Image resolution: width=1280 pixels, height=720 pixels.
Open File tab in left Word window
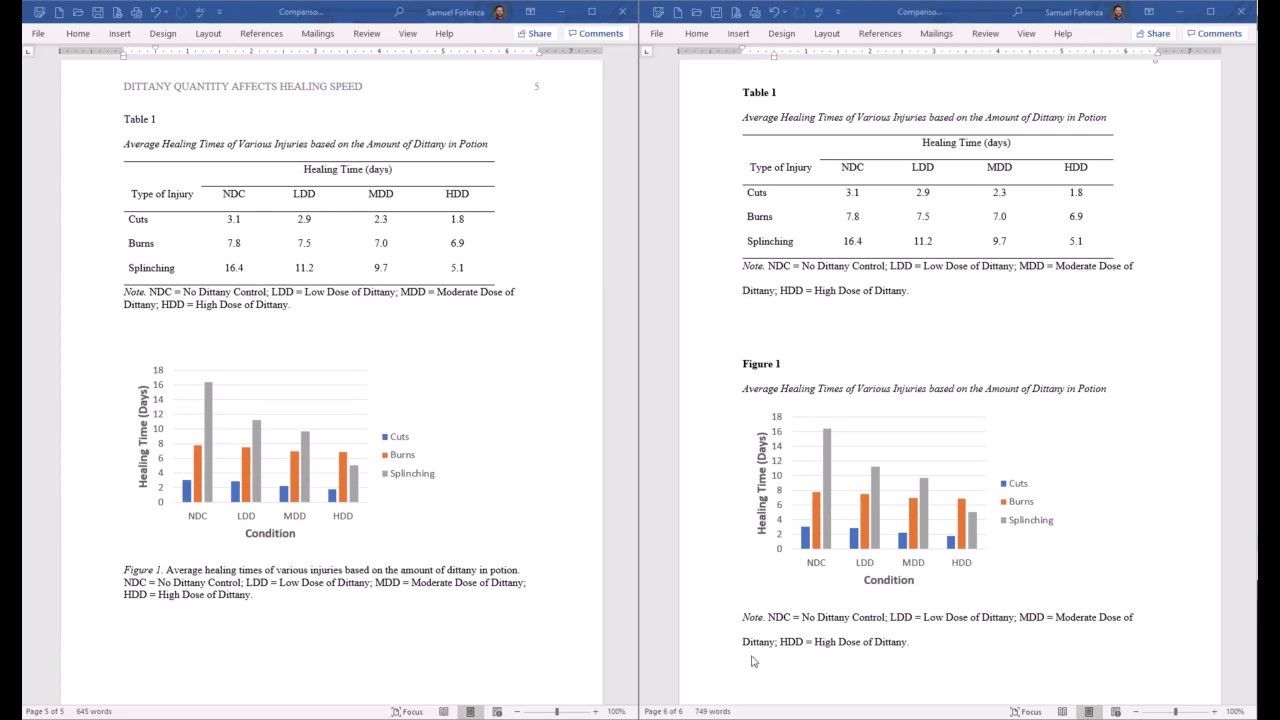click(x=38, y=33)
